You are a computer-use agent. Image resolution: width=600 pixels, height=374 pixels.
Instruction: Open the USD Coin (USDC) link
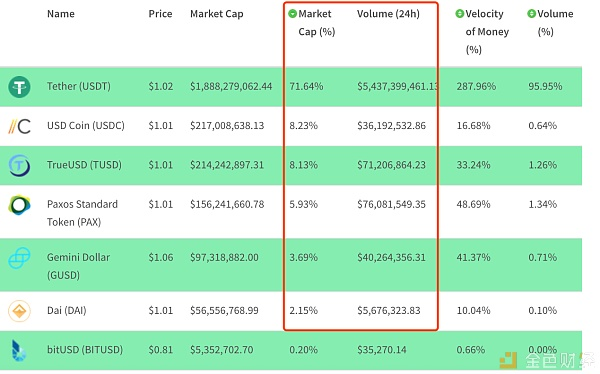click(x=86, y=126)
